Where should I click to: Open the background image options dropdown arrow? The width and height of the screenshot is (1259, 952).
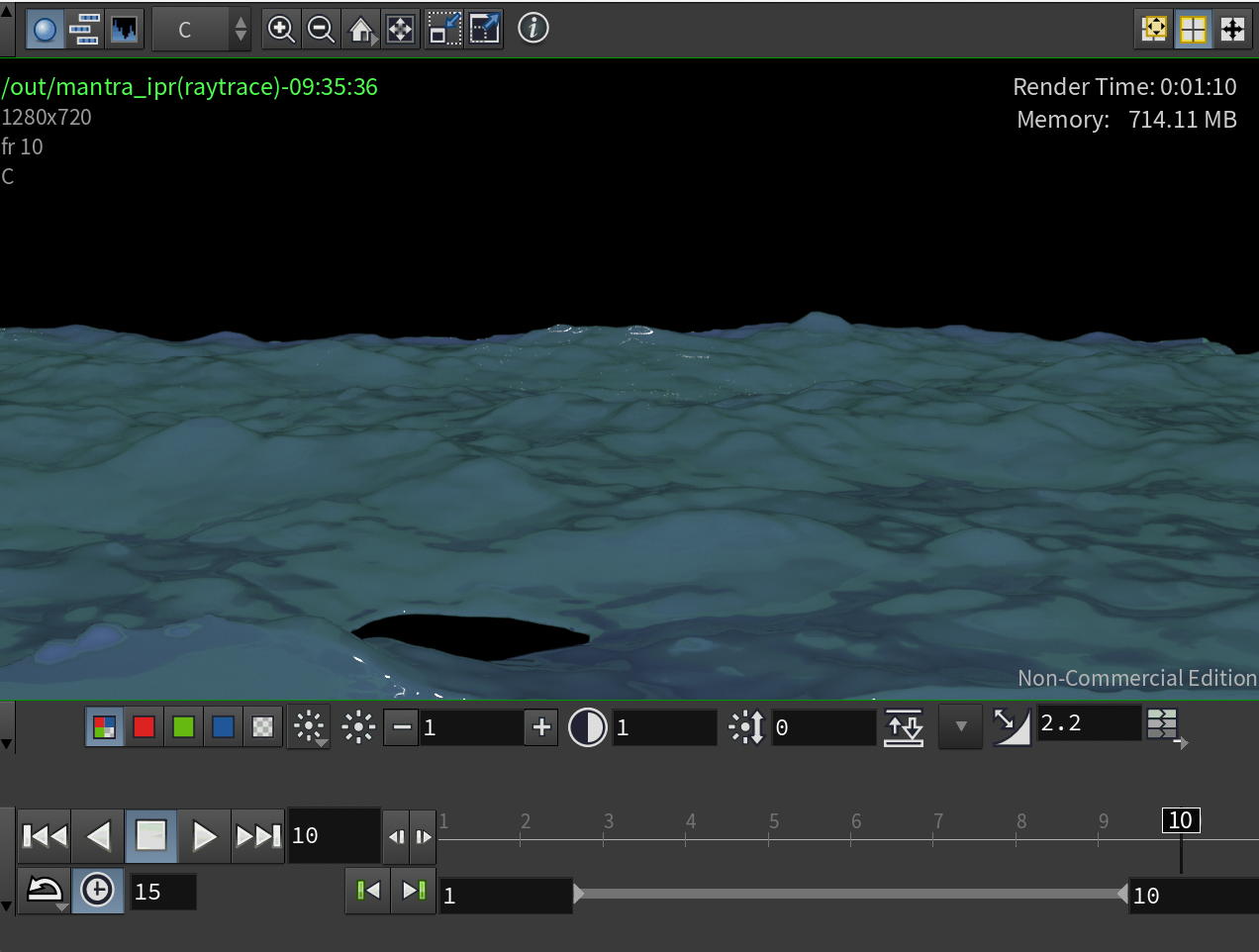coord(959,726)
